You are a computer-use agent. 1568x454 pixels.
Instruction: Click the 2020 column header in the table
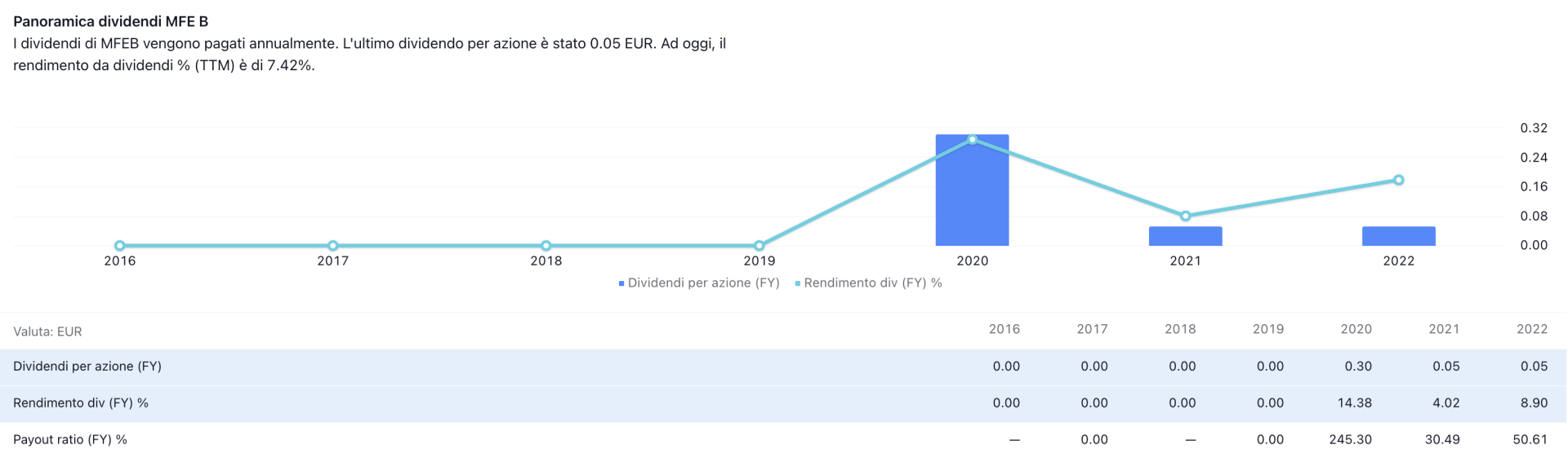pyautogui.click(x=1356, y=329)
